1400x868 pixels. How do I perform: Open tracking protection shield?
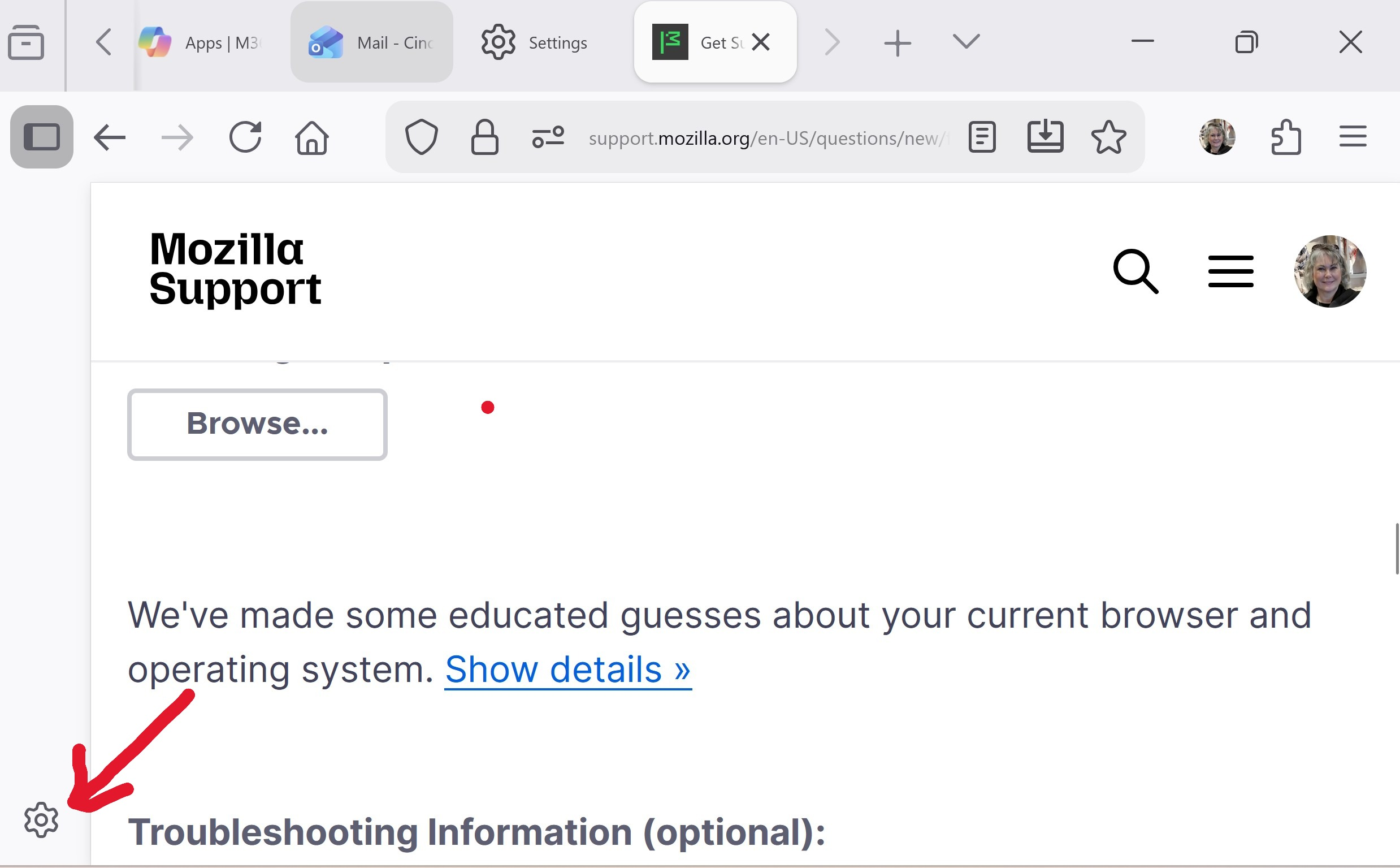coord(421,137)
